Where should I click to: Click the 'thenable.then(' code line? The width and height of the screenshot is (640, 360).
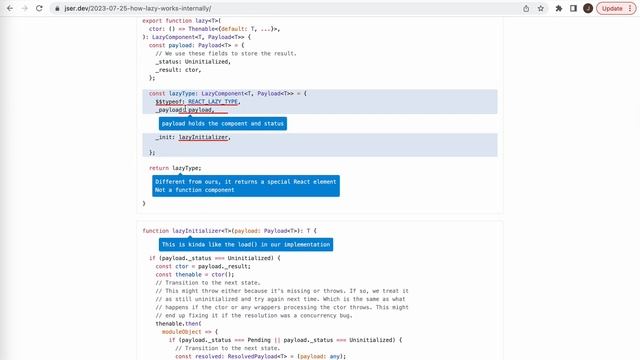[x=178, y=324]
